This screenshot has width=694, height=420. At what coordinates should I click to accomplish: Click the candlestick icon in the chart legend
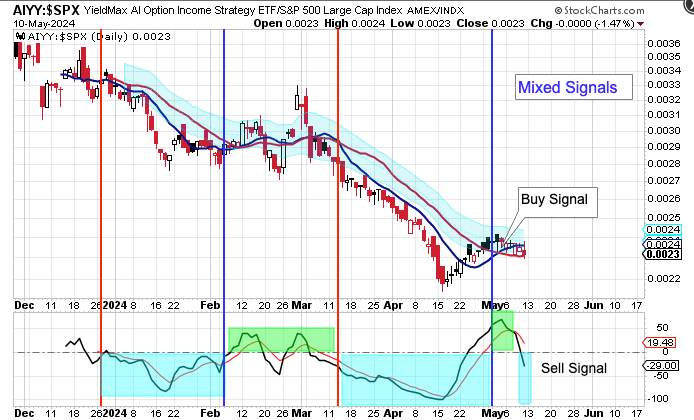tap(19, 36)
